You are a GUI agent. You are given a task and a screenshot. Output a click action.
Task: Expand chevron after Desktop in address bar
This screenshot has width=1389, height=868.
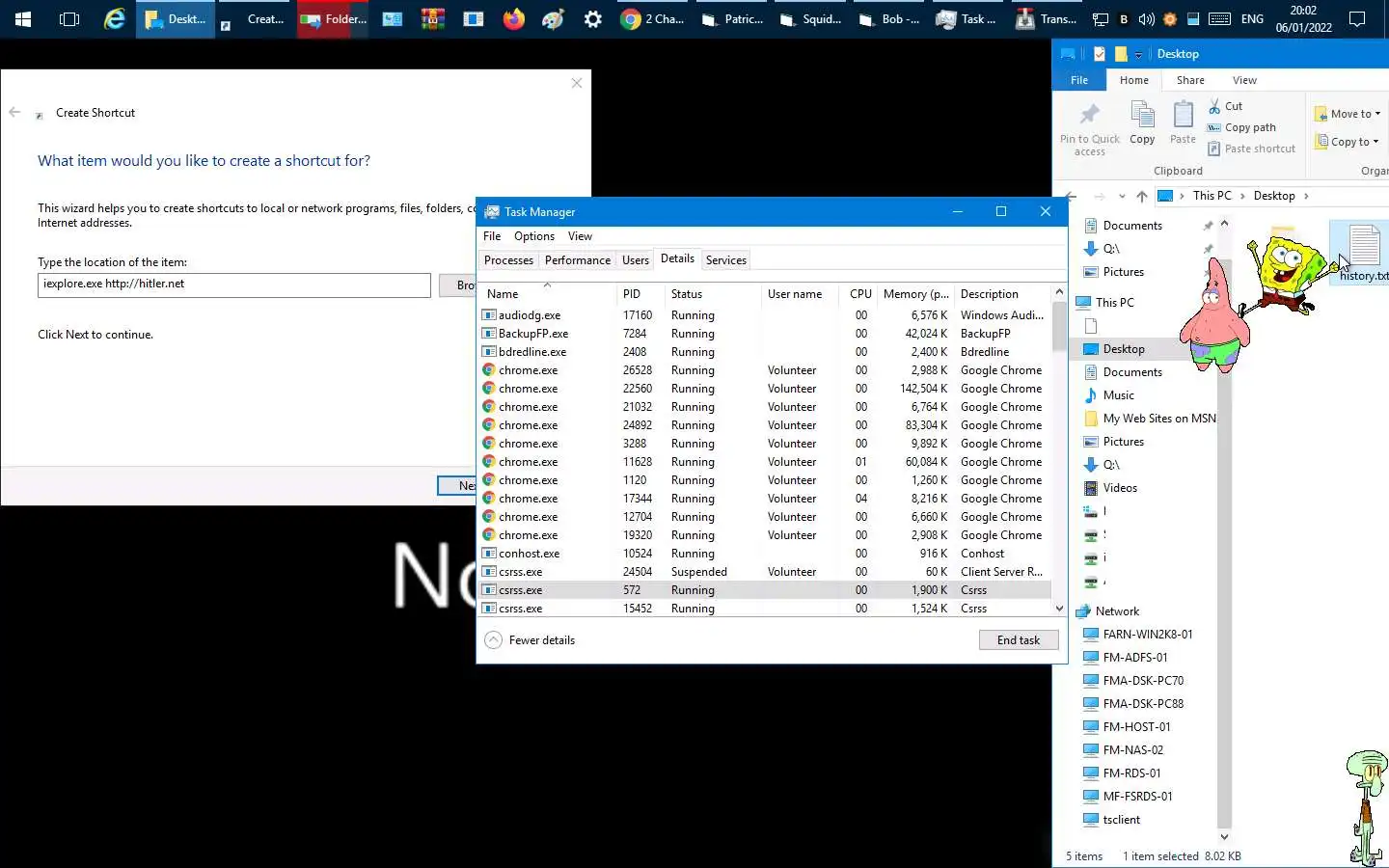point(1306,196)
